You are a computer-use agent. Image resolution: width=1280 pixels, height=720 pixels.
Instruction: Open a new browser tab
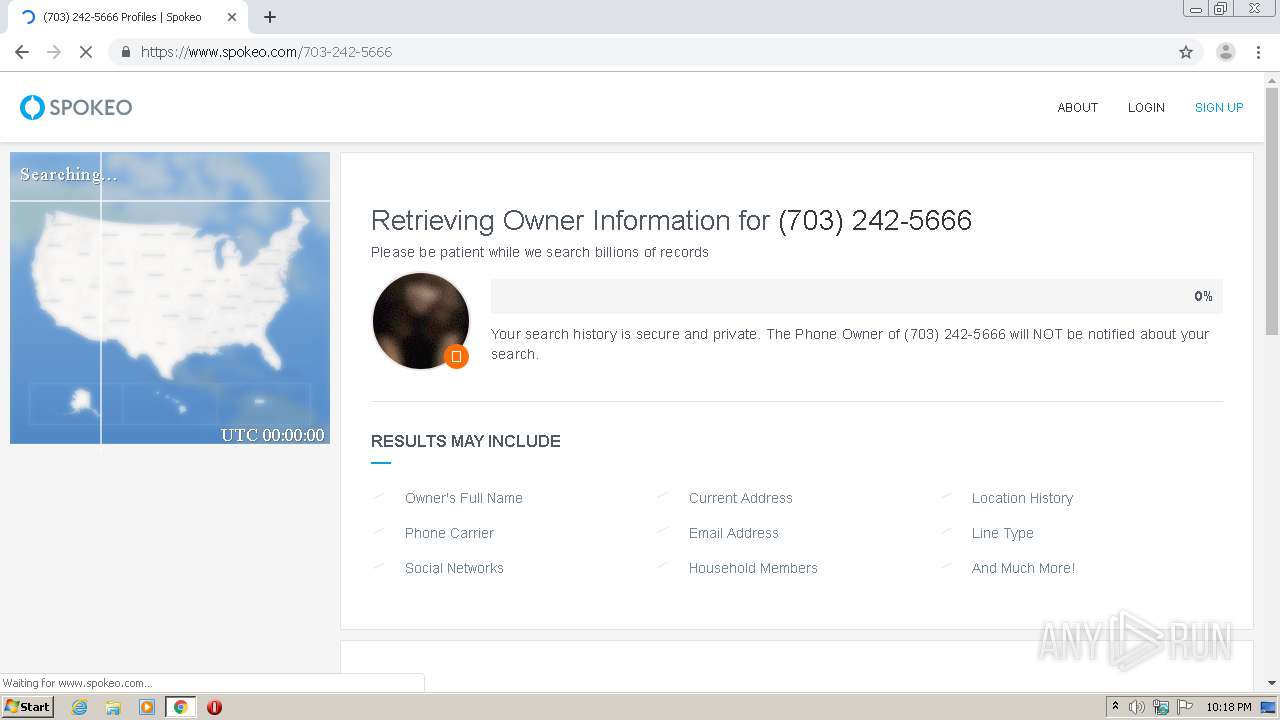tap(270, 17)
